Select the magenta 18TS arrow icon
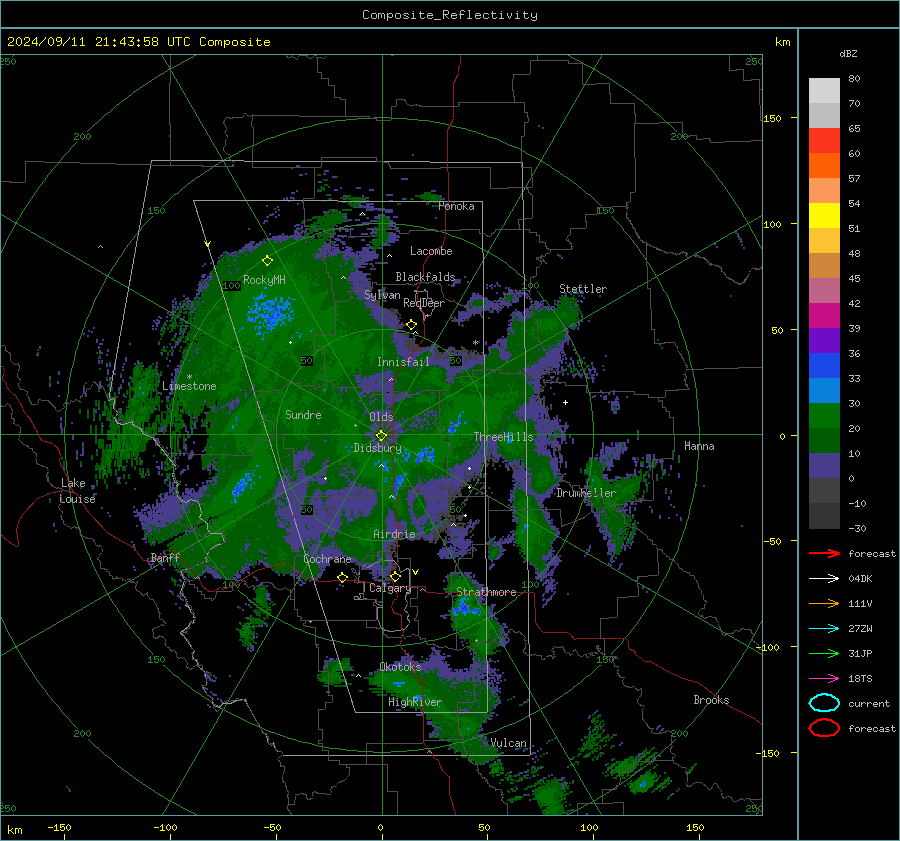 824,679
